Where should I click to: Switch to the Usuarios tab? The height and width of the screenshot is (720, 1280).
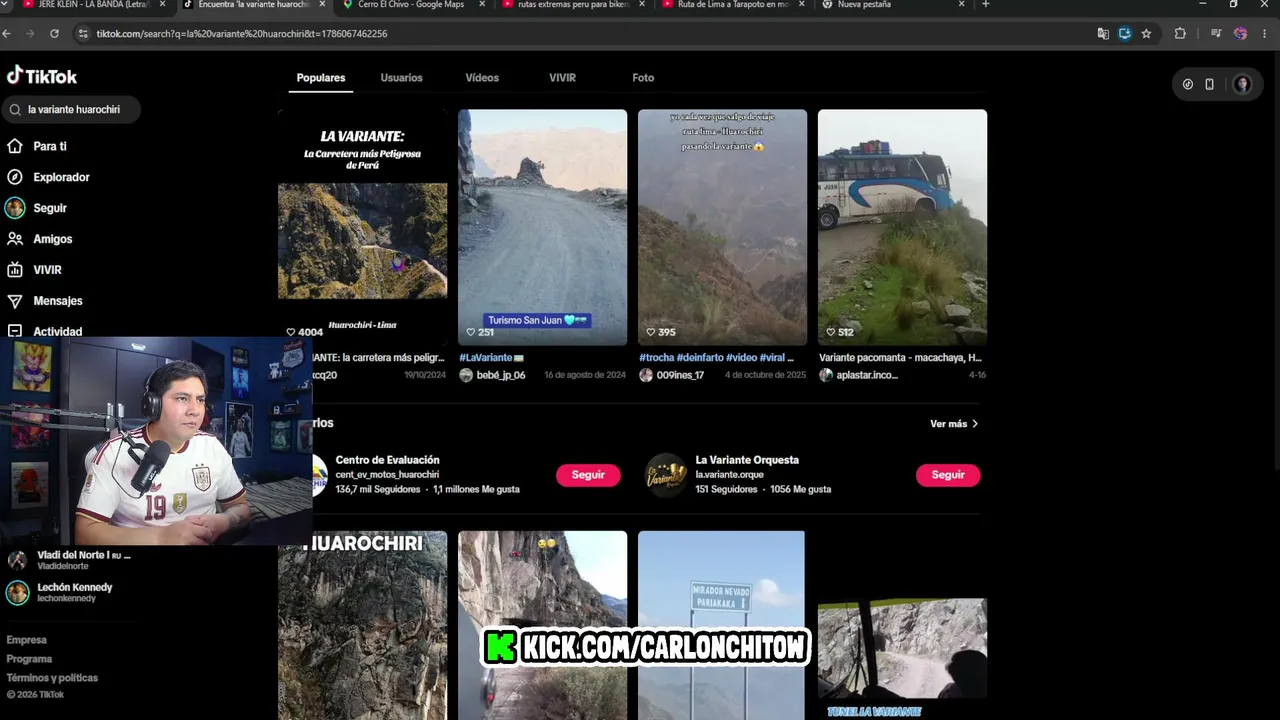(x=401, y=78)
